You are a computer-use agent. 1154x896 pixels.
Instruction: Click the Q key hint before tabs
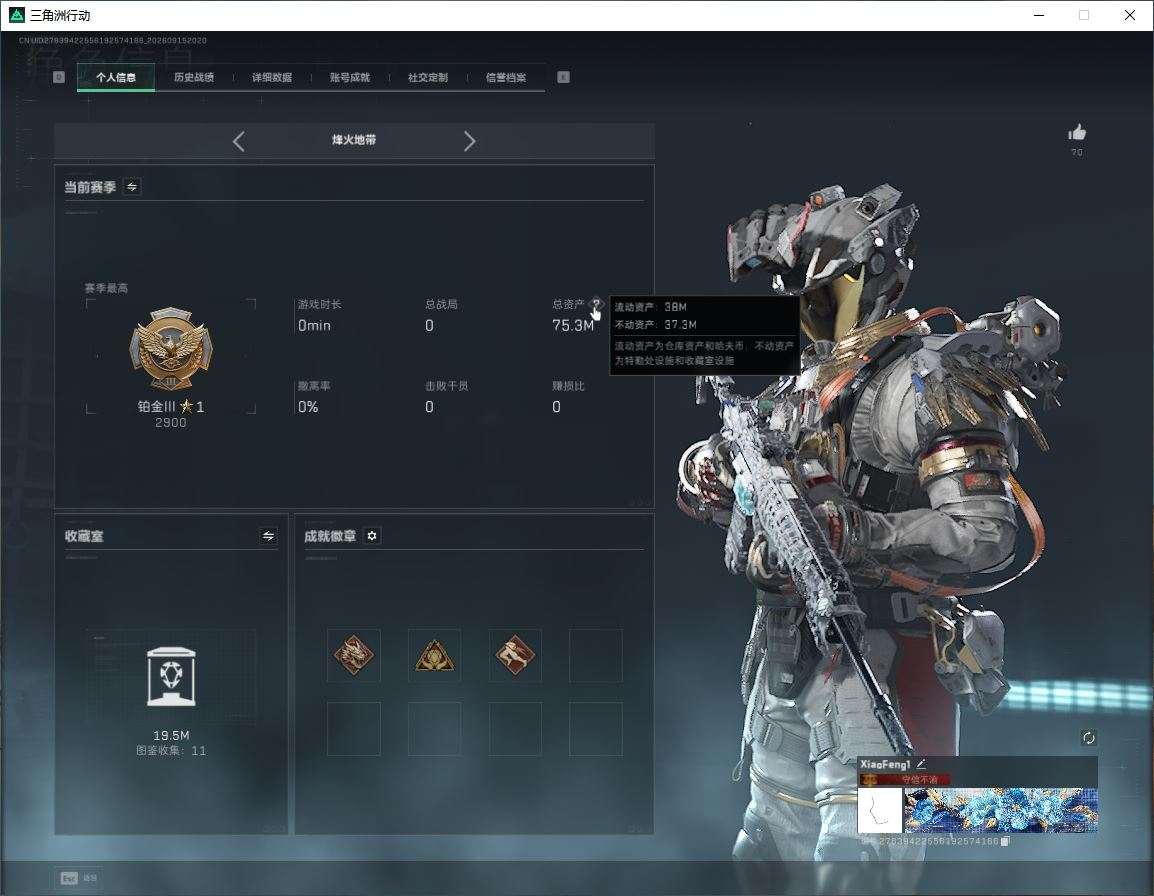59,77
